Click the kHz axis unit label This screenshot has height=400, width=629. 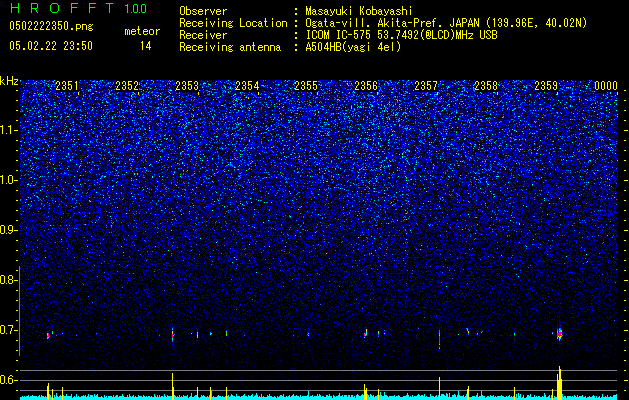point(9,81)
